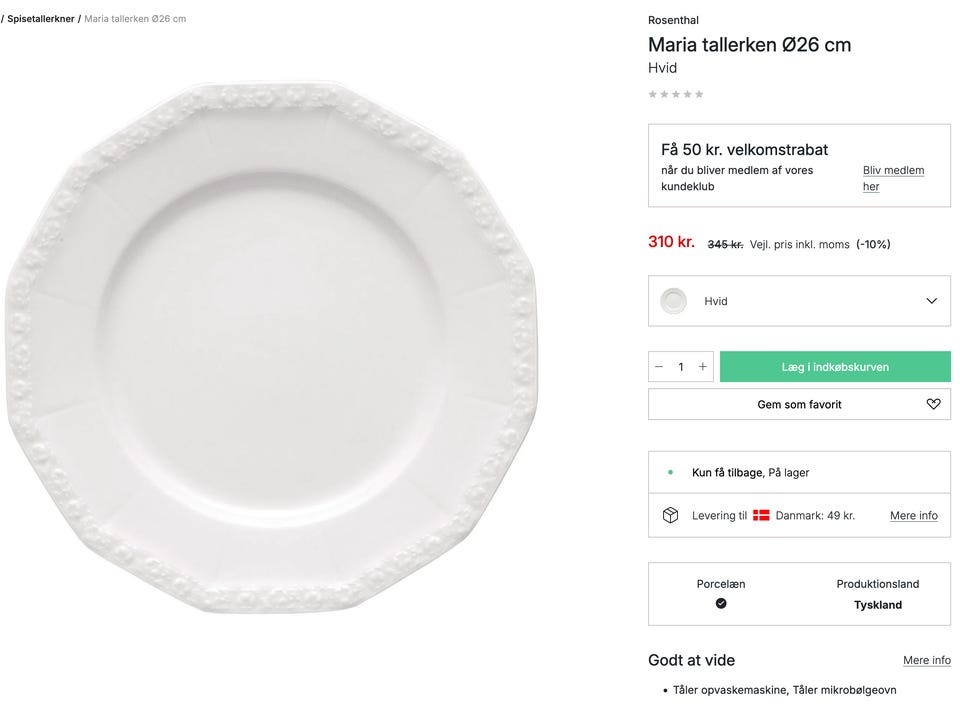The height and width of the screenshot is (717, 960).
Task: Select the white plate color swatch
Action: coord(674,301)
